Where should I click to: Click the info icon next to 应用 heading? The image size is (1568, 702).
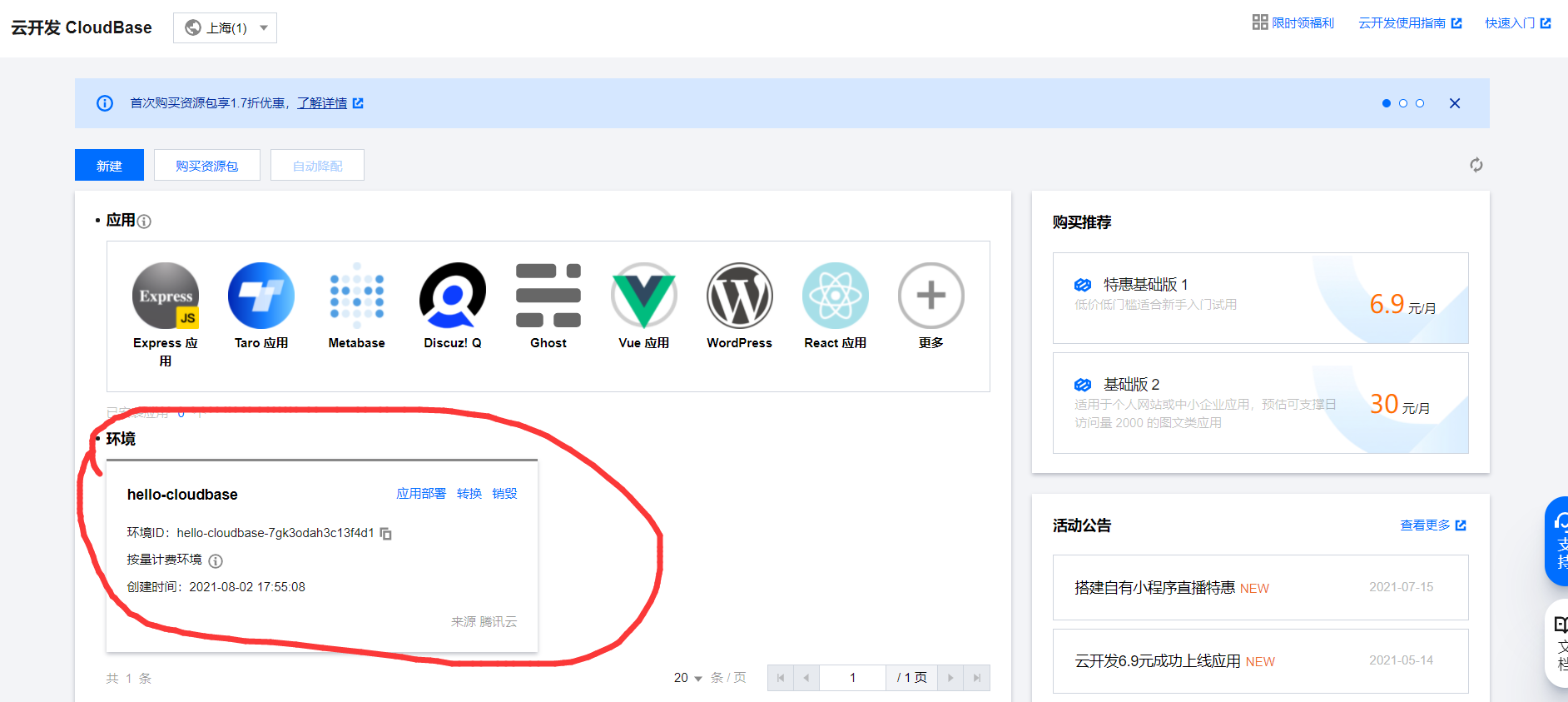click(144, 222)
